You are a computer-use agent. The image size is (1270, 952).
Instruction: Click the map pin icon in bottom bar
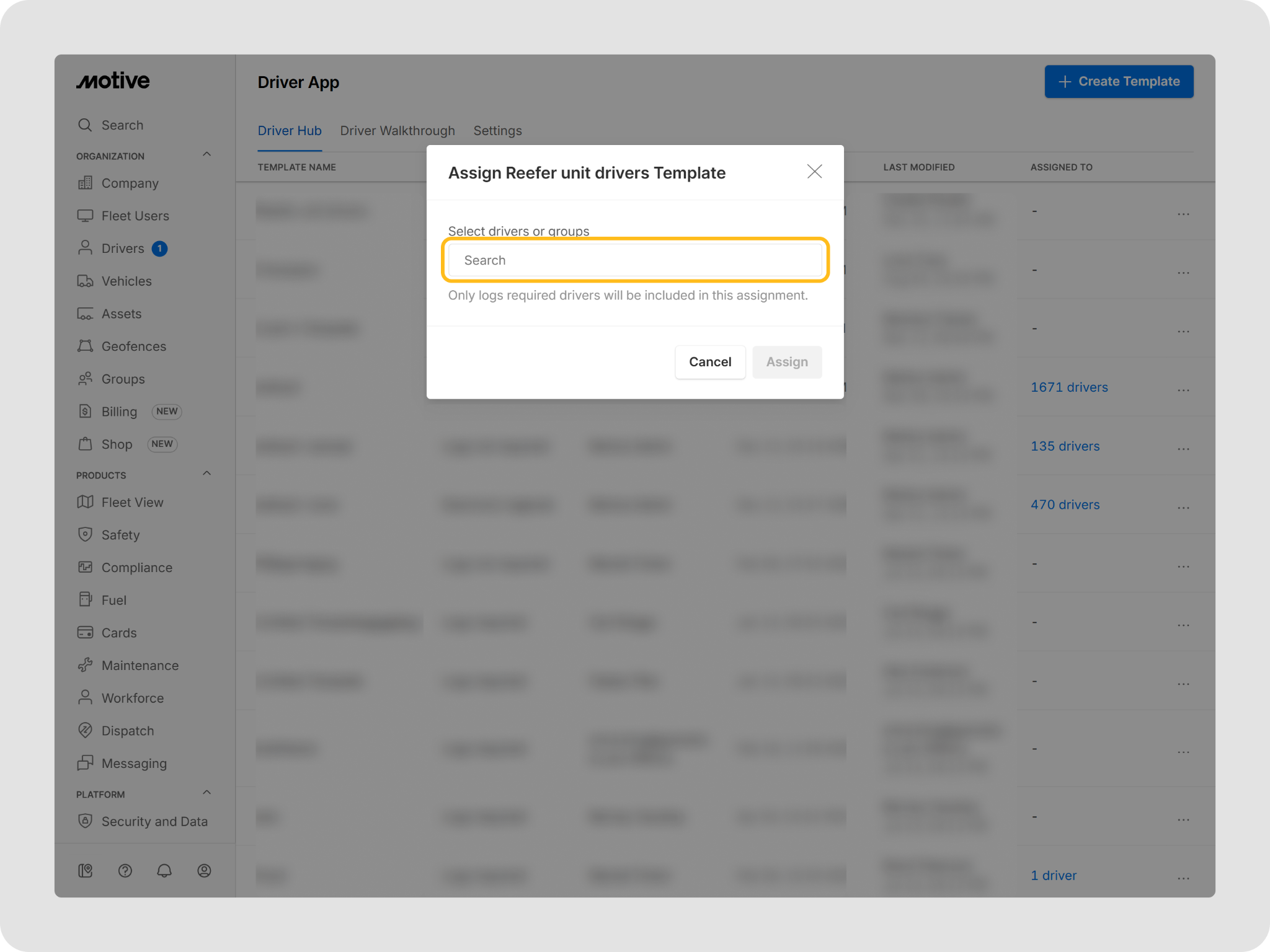[x=86, y=871]
